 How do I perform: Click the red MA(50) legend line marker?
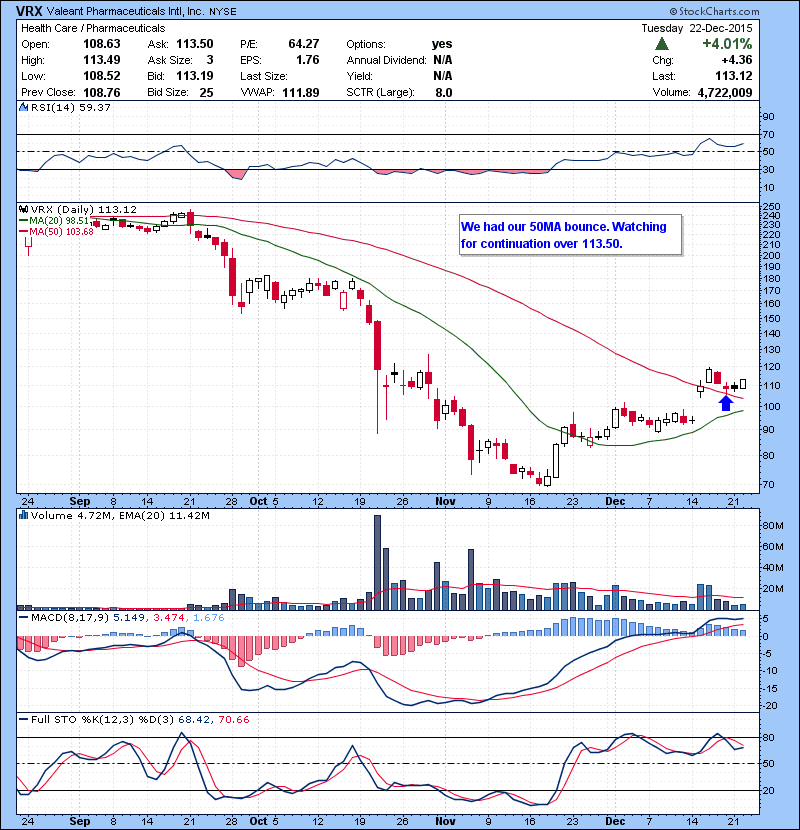23,231
